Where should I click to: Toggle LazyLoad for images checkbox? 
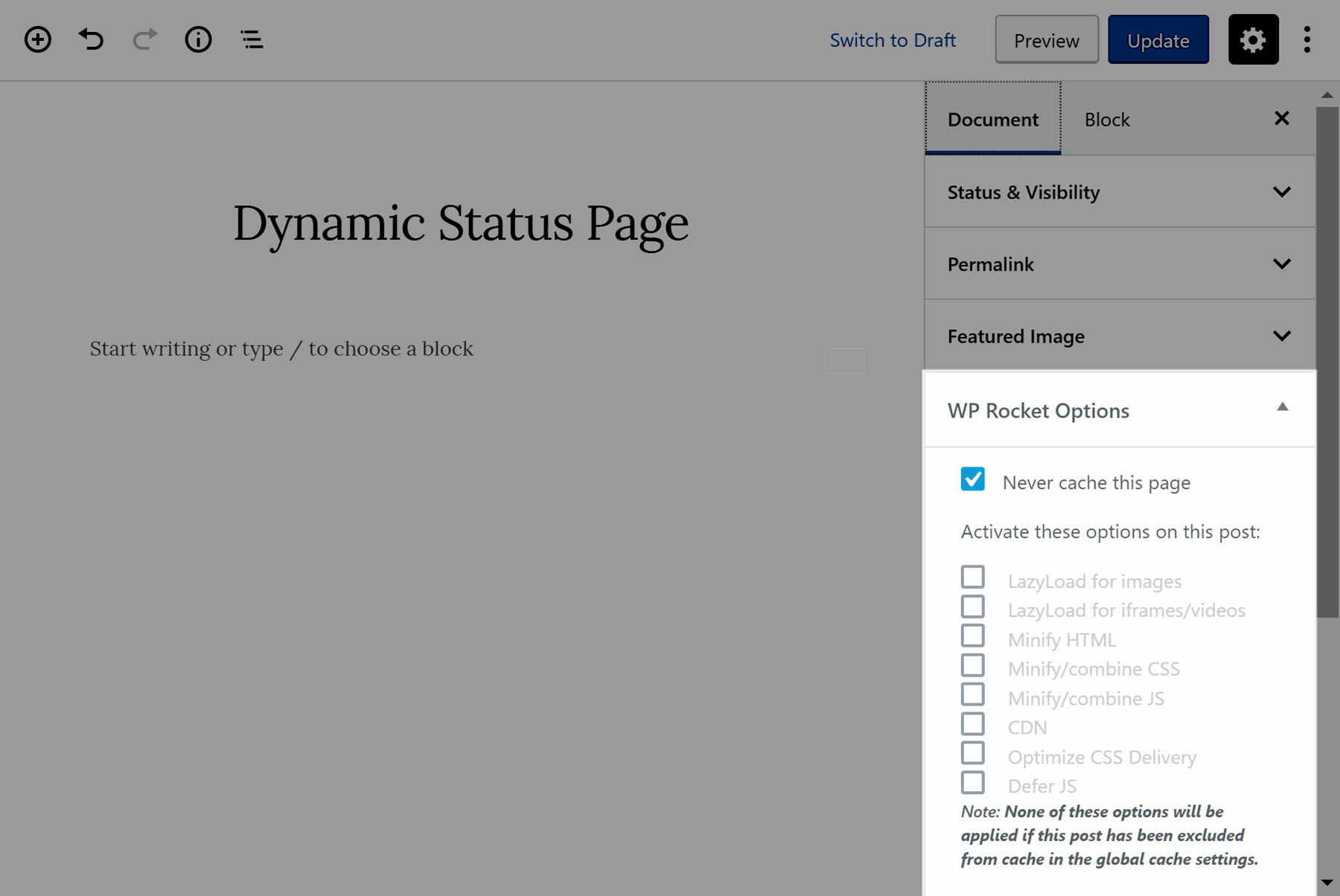tap(972, 577)
